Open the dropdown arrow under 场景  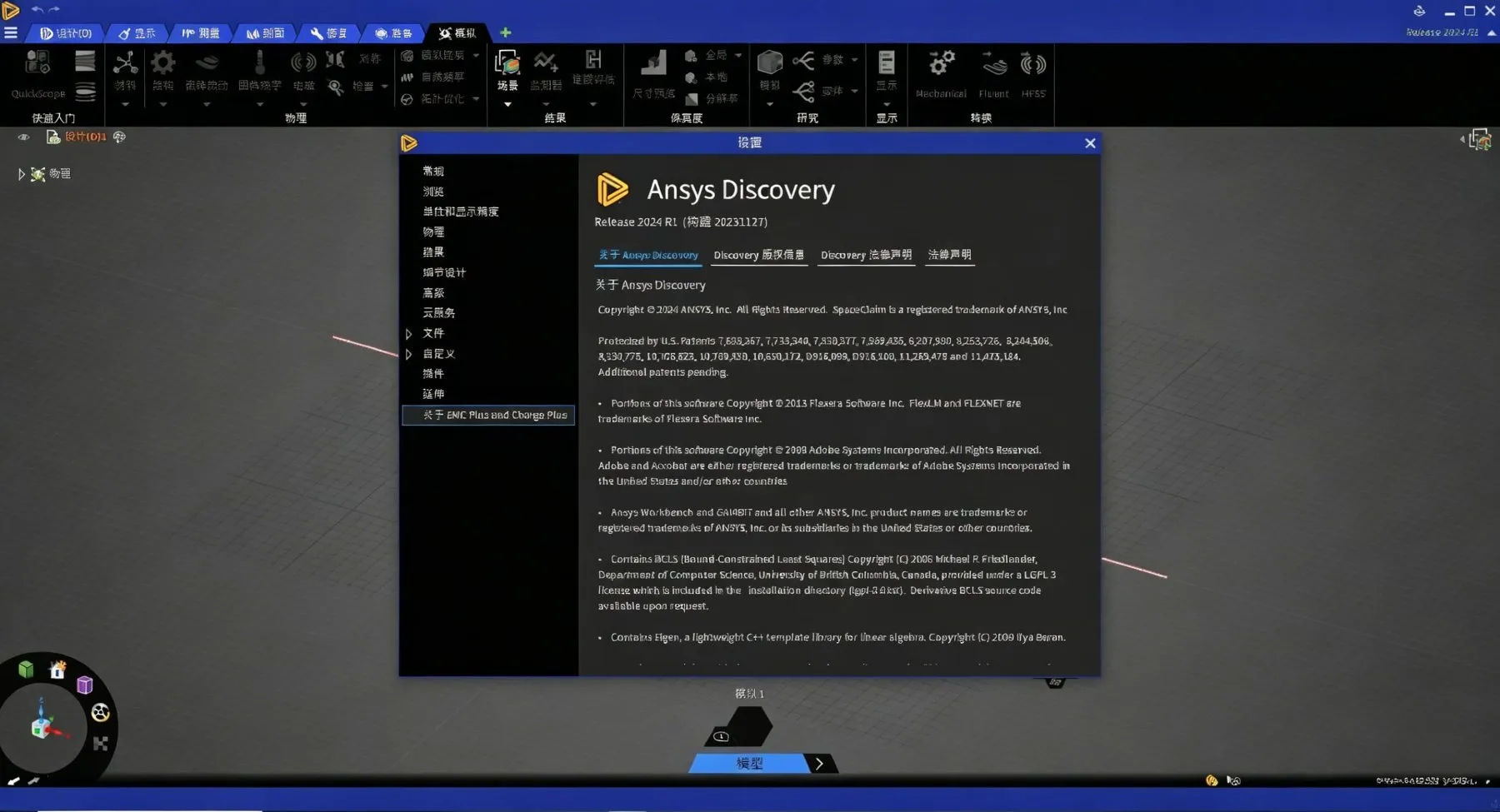(507, 105)
